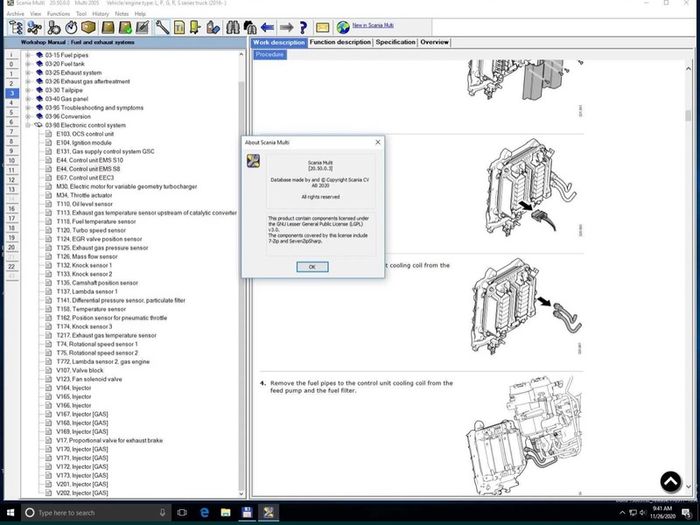Expand the 03-30 Tailpipe node

tap(28, 90)
